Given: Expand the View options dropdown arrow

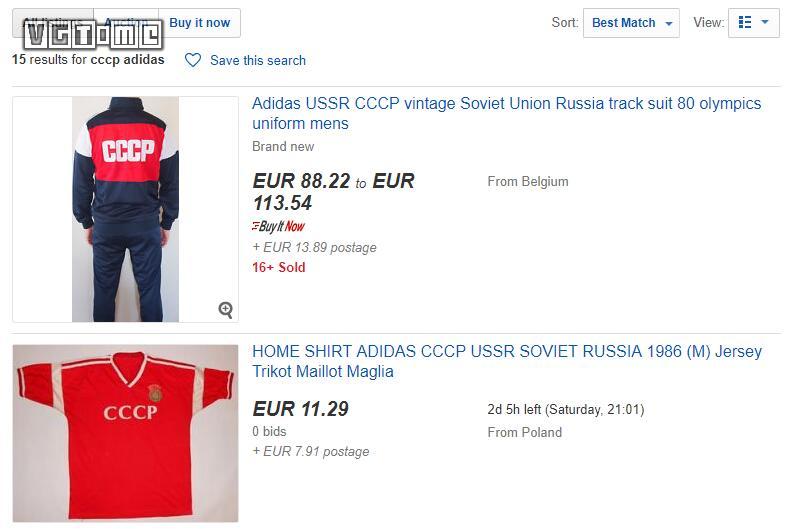Looking at the screenshot, I should [x=766, y=22].
